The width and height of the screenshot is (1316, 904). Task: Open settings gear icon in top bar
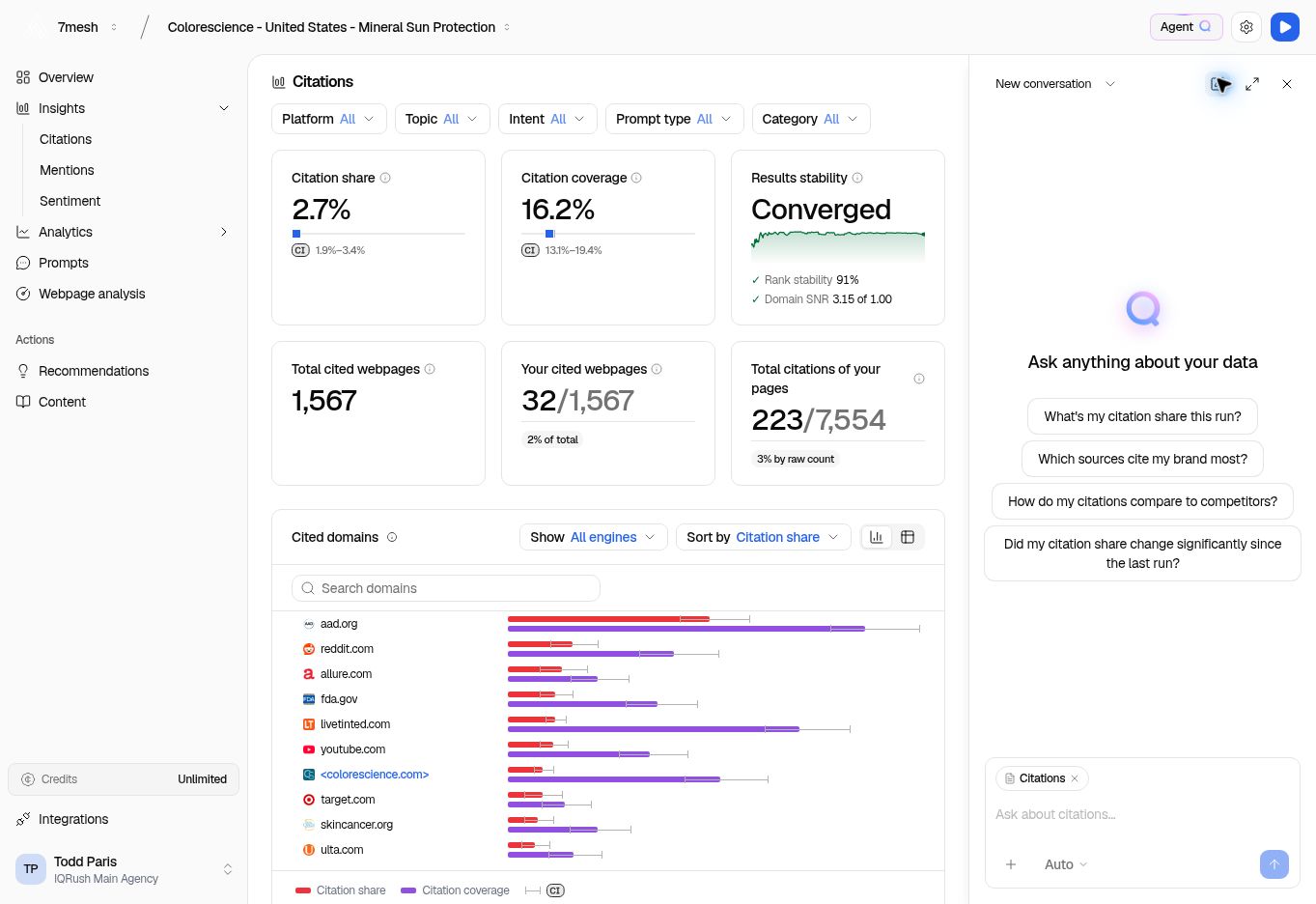coord(1246,27)
